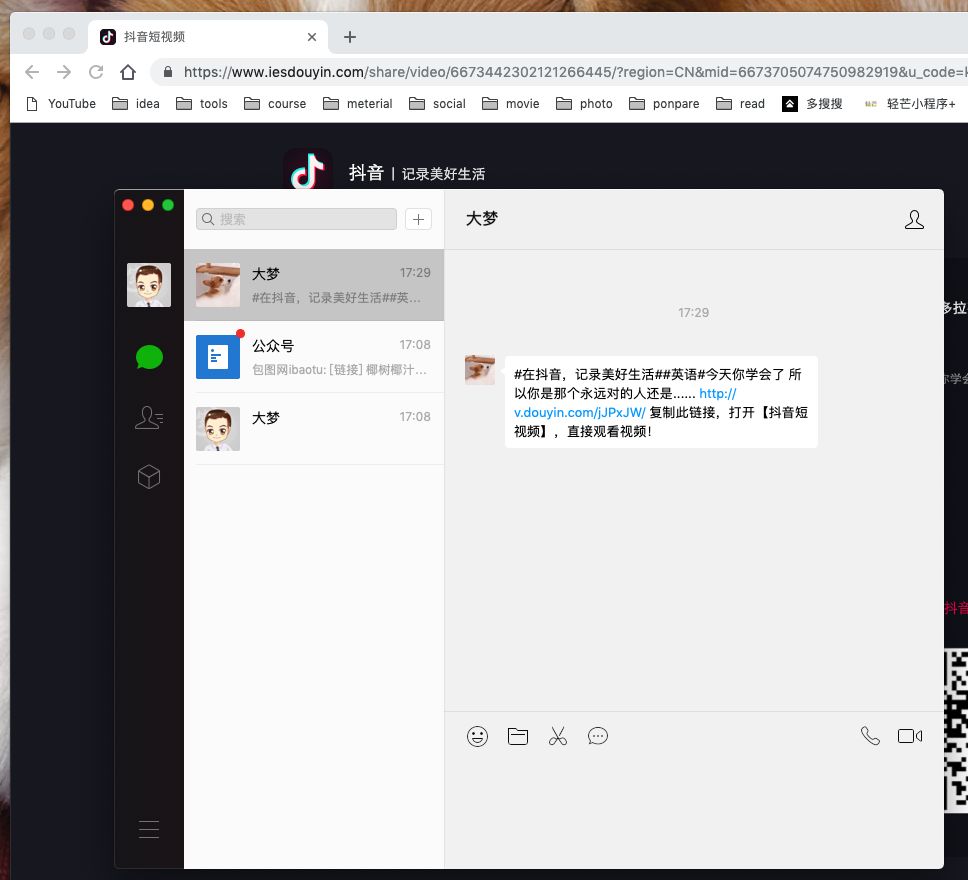Click the message input area

pos(694,812)
